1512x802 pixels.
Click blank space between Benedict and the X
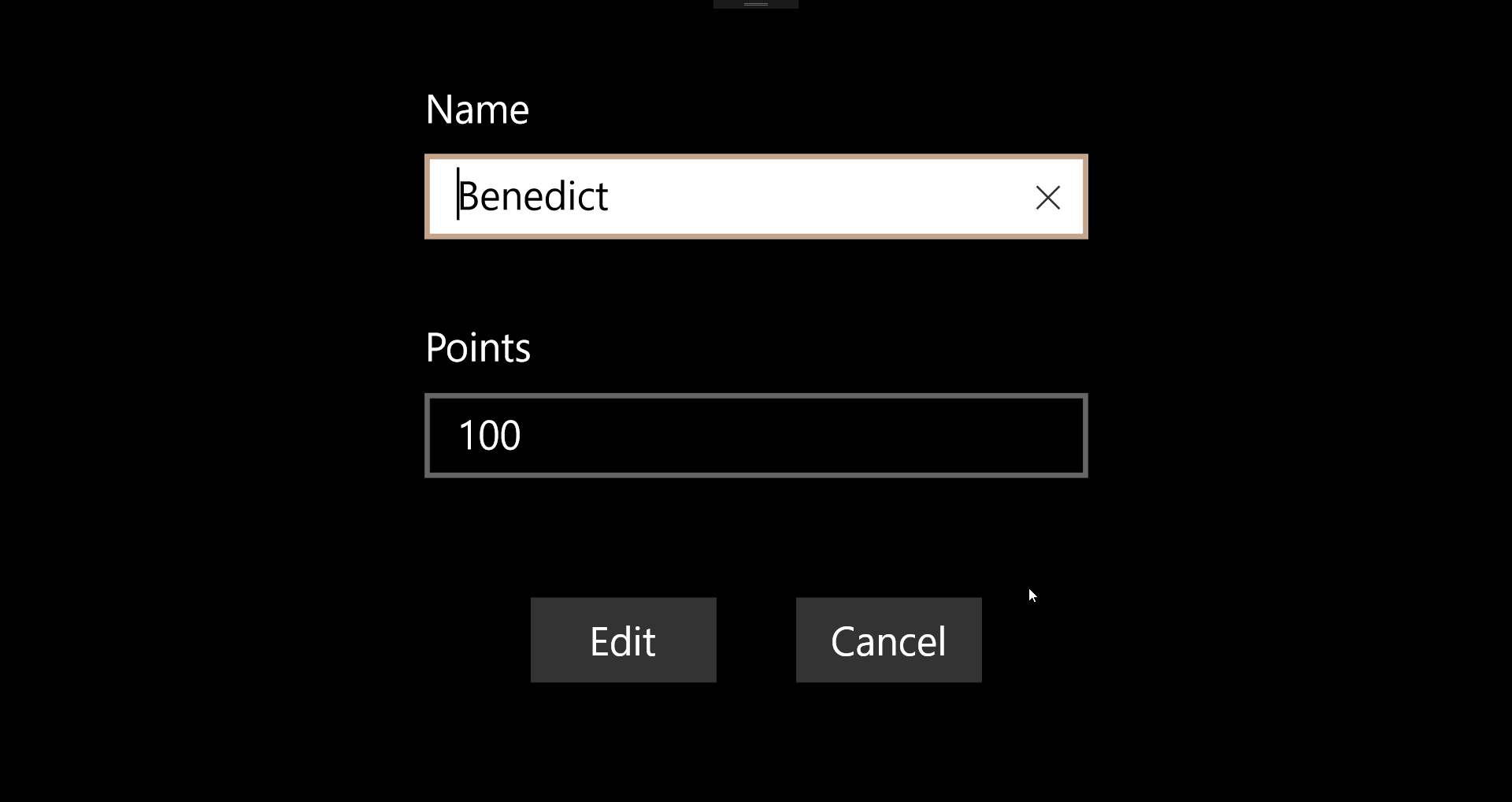(x=819, y=197)
